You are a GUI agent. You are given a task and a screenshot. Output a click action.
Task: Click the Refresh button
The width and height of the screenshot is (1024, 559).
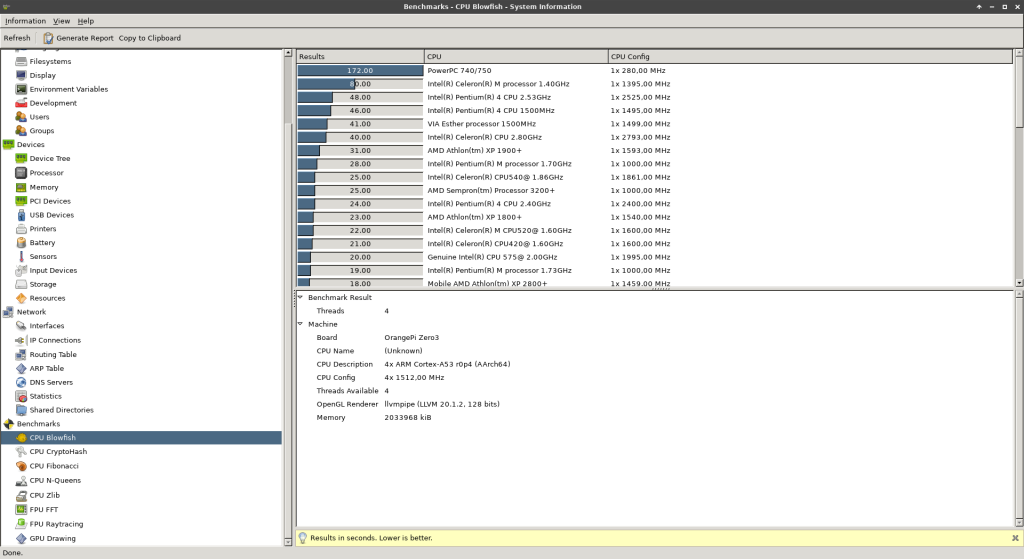click(x=17, y=38)
